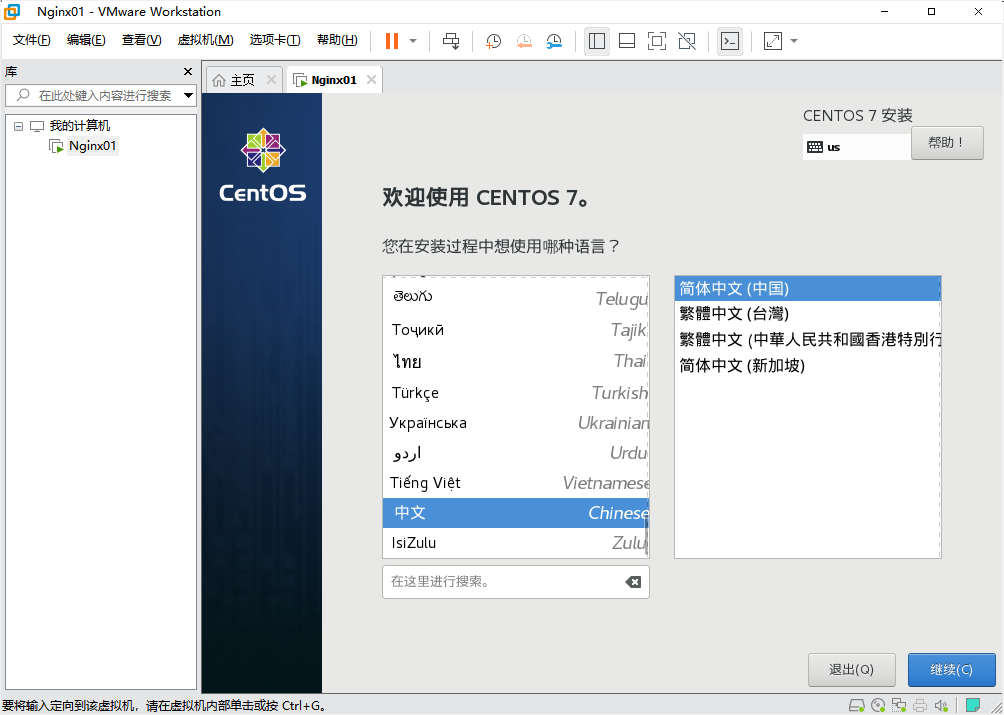Close the 主页 tab

(x=271, y=80)
